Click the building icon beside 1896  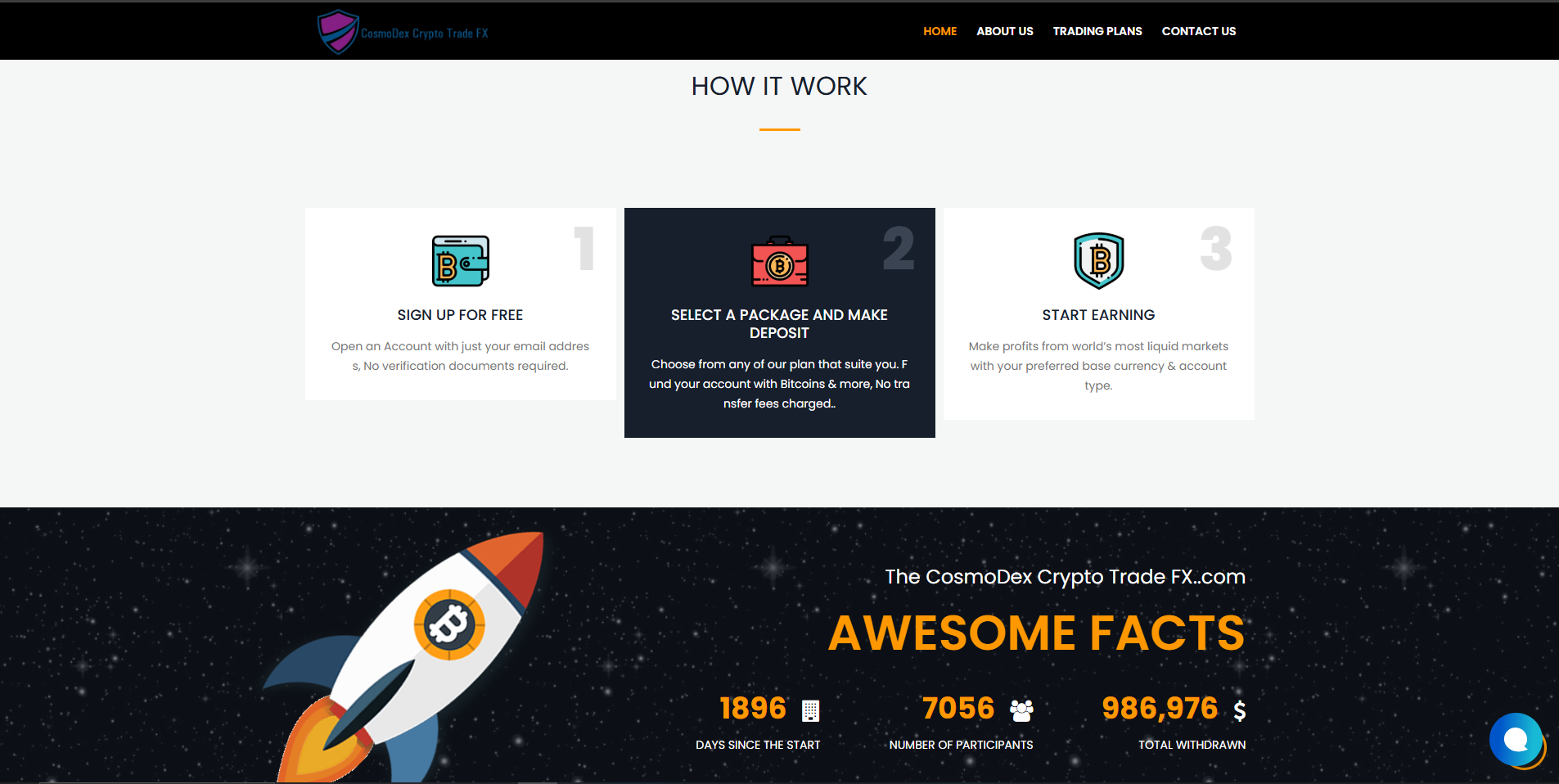810,710
